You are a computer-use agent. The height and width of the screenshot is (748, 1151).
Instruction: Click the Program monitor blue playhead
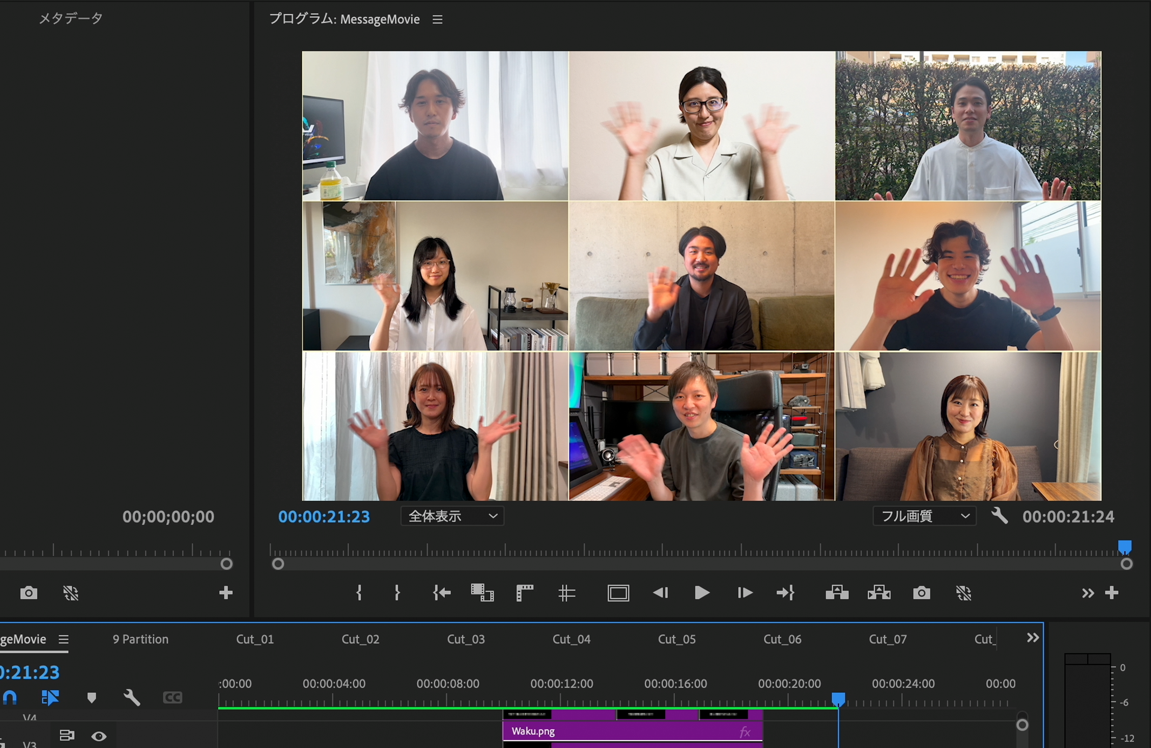tap(1125, 547)
